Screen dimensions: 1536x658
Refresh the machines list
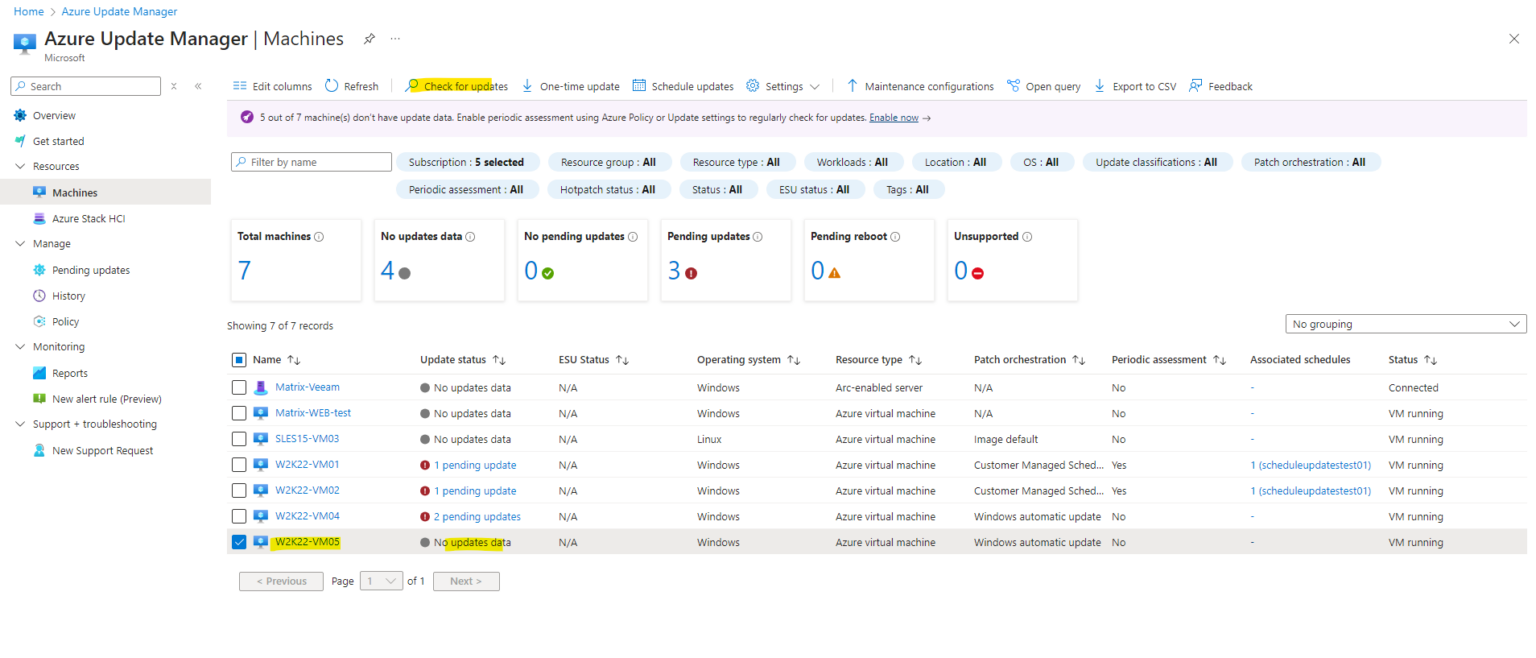point(352,86)
